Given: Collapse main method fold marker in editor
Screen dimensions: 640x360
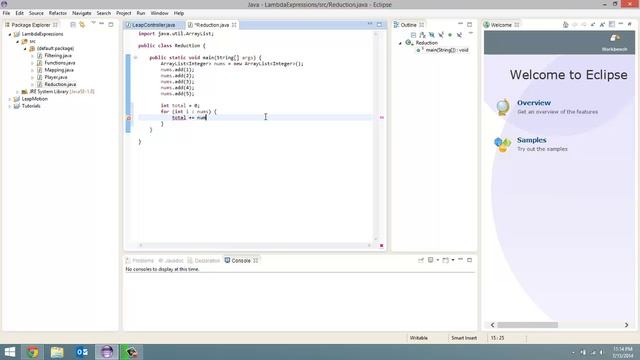Looking at the screenshot, I should 136,58.
